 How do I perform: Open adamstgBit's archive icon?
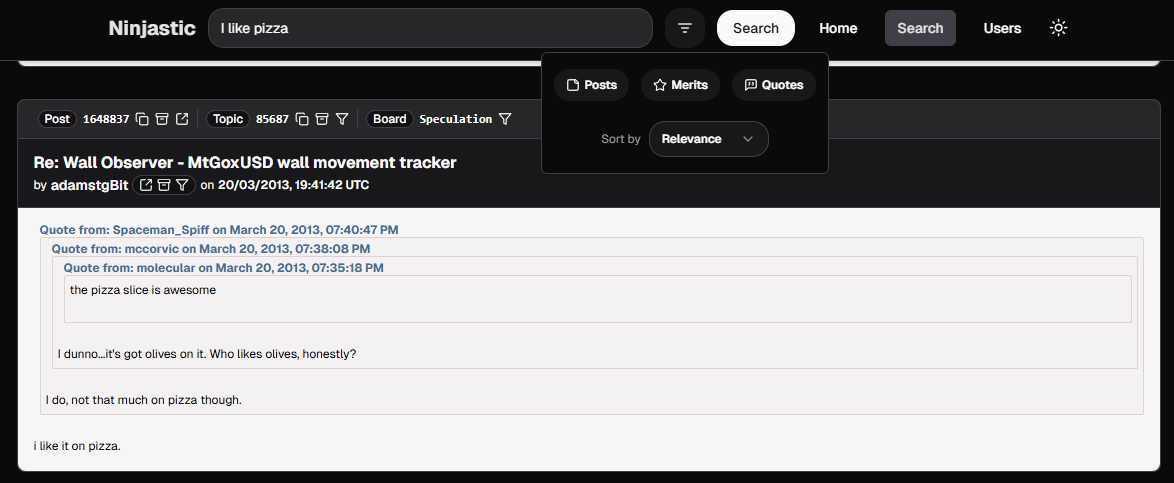click(164, 185)
